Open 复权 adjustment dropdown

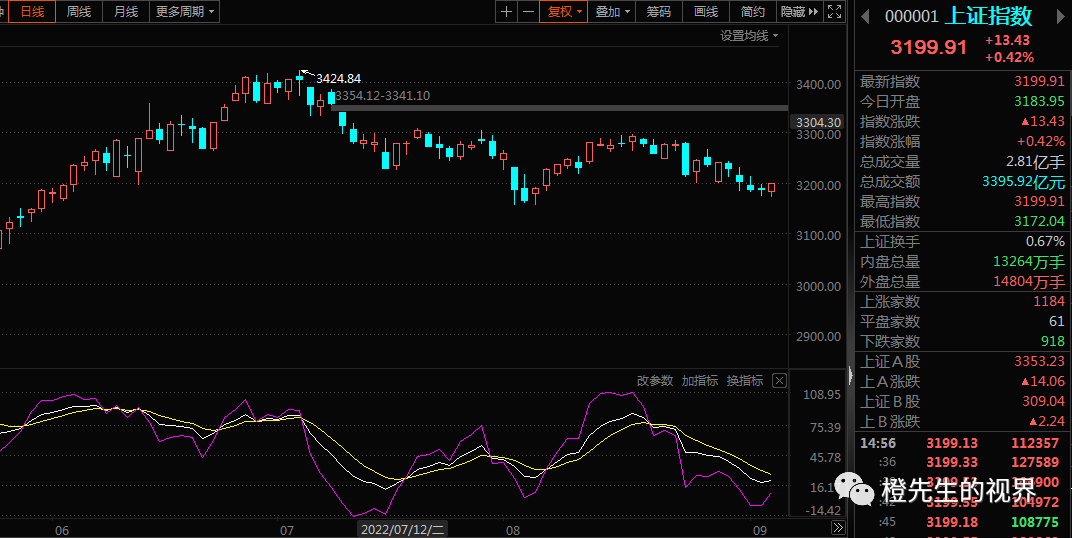(563, 12)
